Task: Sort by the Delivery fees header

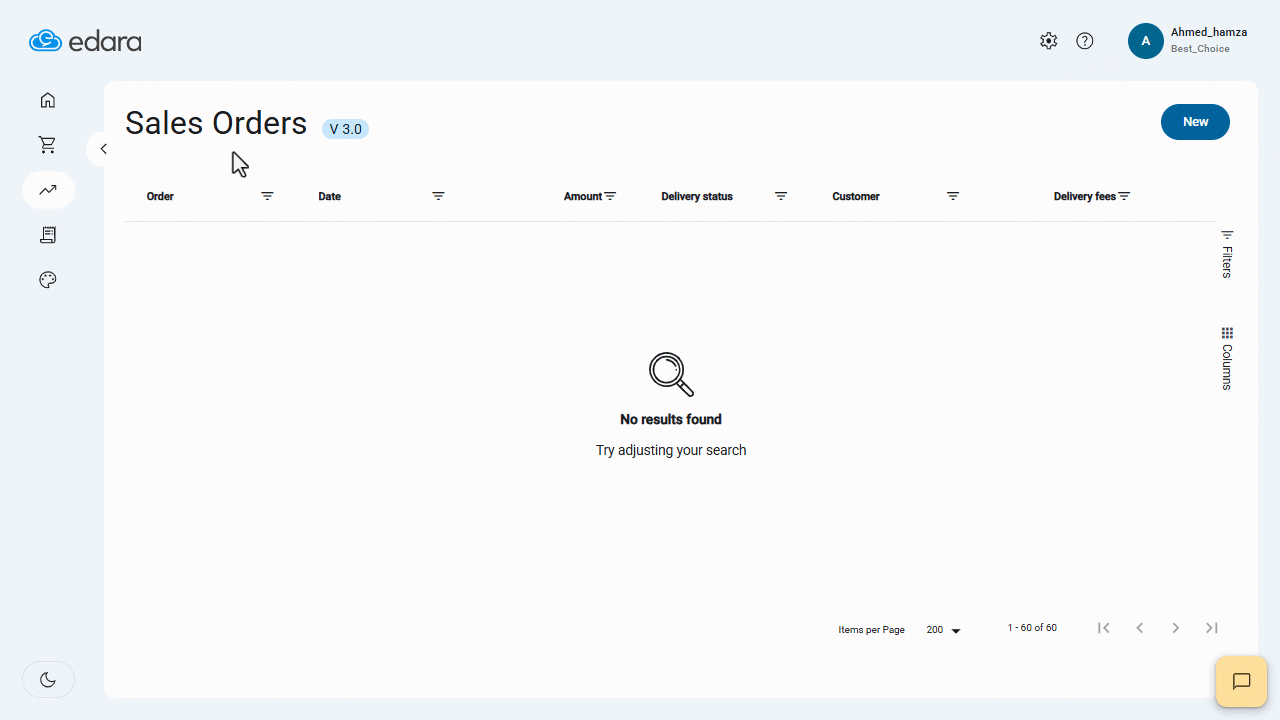Action: tap(1085, 197)
